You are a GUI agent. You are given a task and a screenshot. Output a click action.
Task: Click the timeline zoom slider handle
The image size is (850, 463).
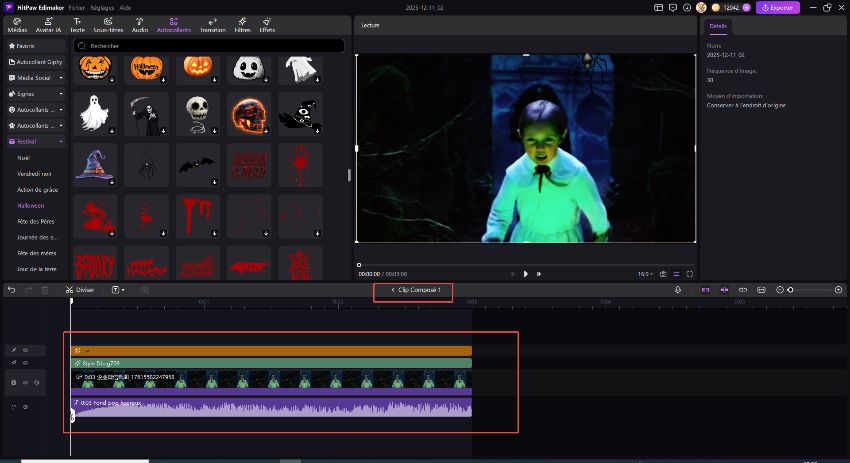(790, 290)
